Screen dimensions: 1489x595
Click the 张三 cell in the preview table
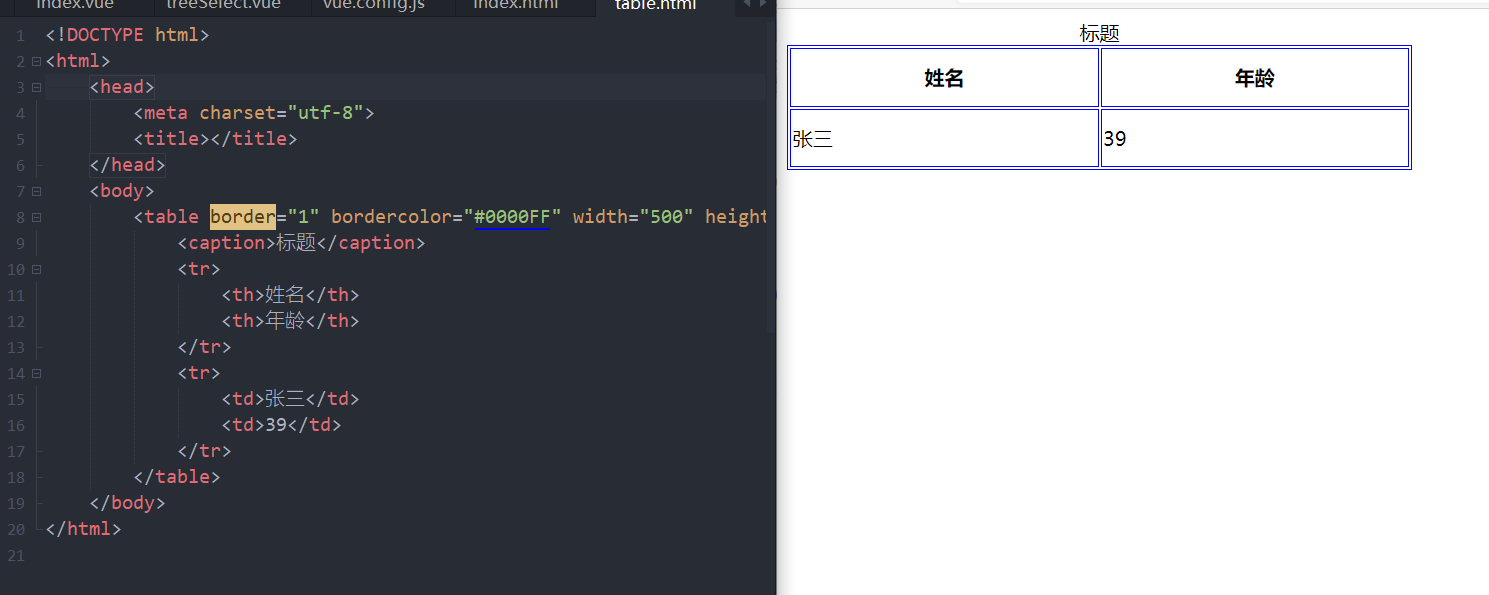[x=944, y=138]
